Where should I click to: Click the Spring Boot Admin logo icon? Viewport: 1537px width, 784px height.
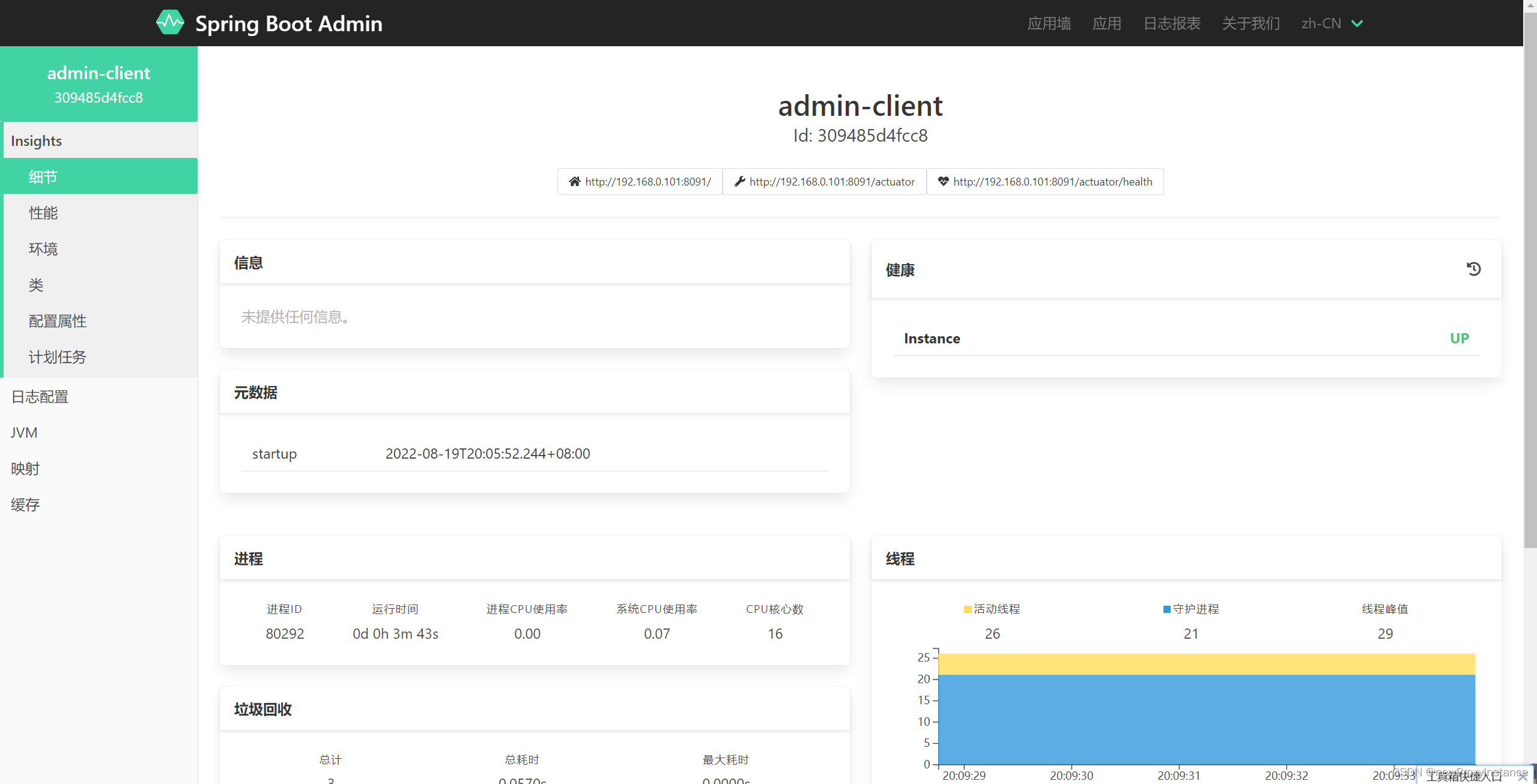tap(170, 23)
